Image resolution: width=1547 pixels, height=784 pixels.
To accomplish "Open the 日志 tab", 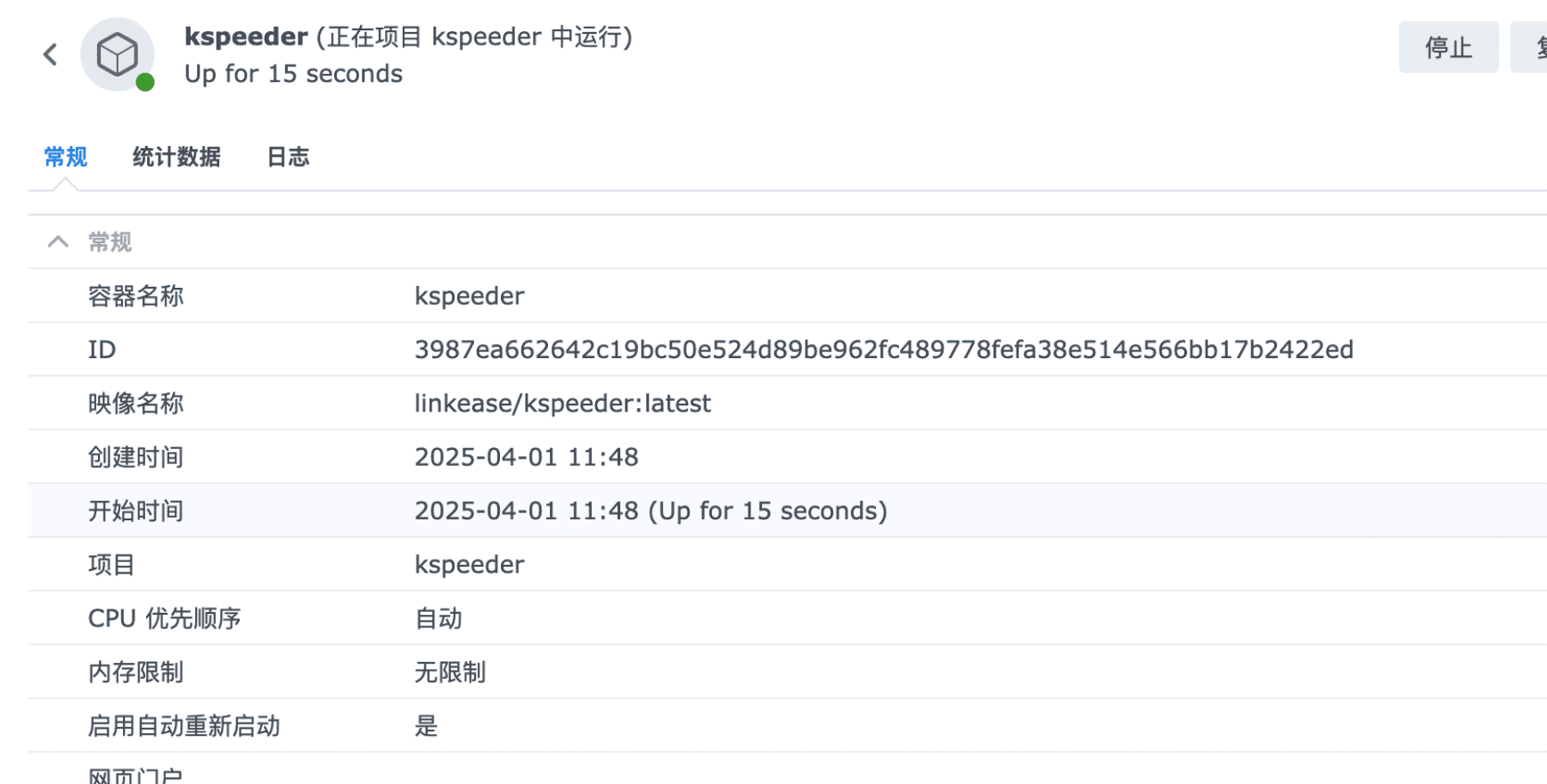I will 288,157.
